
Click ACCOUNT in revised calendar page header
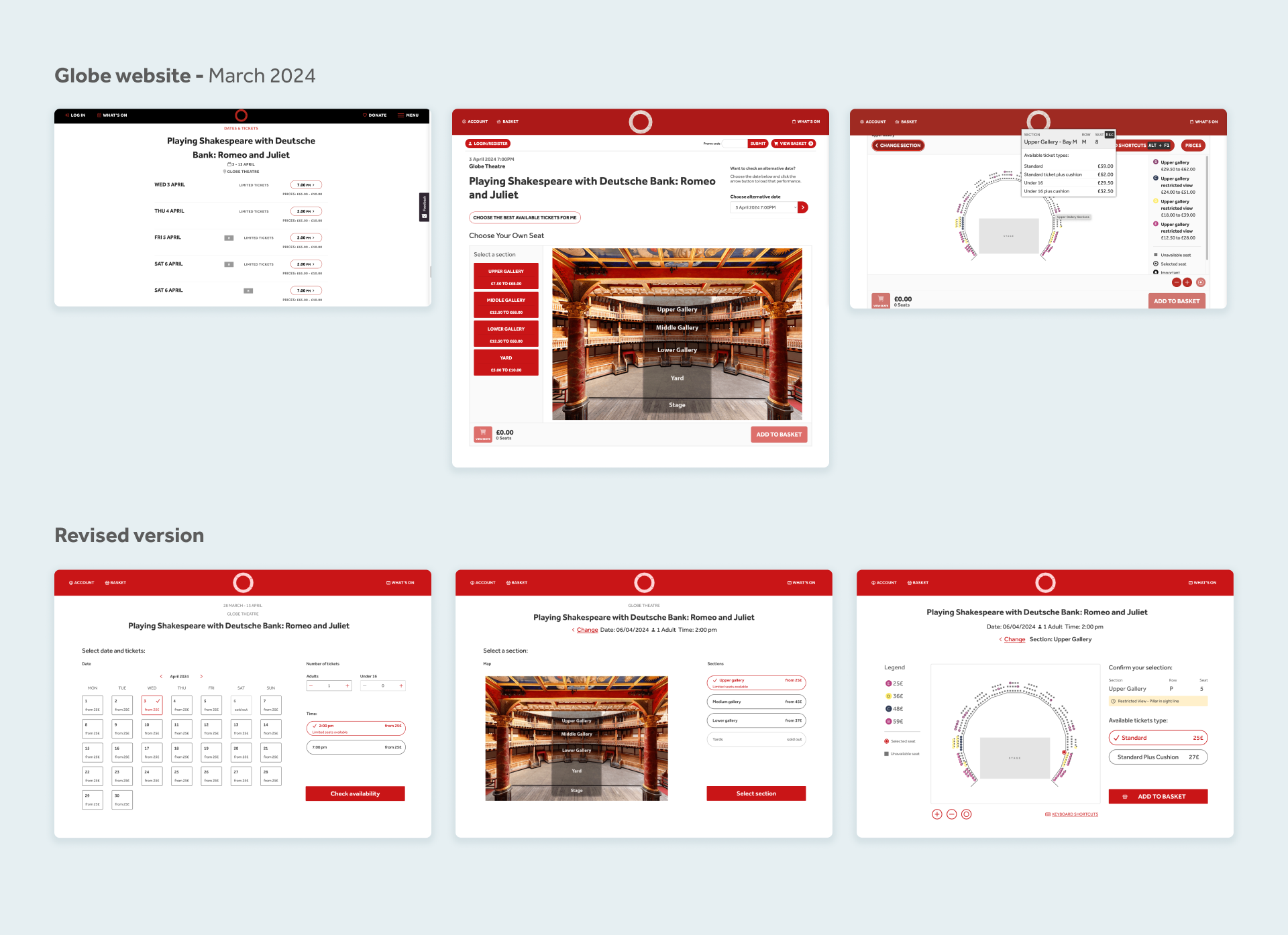(82, 583)
